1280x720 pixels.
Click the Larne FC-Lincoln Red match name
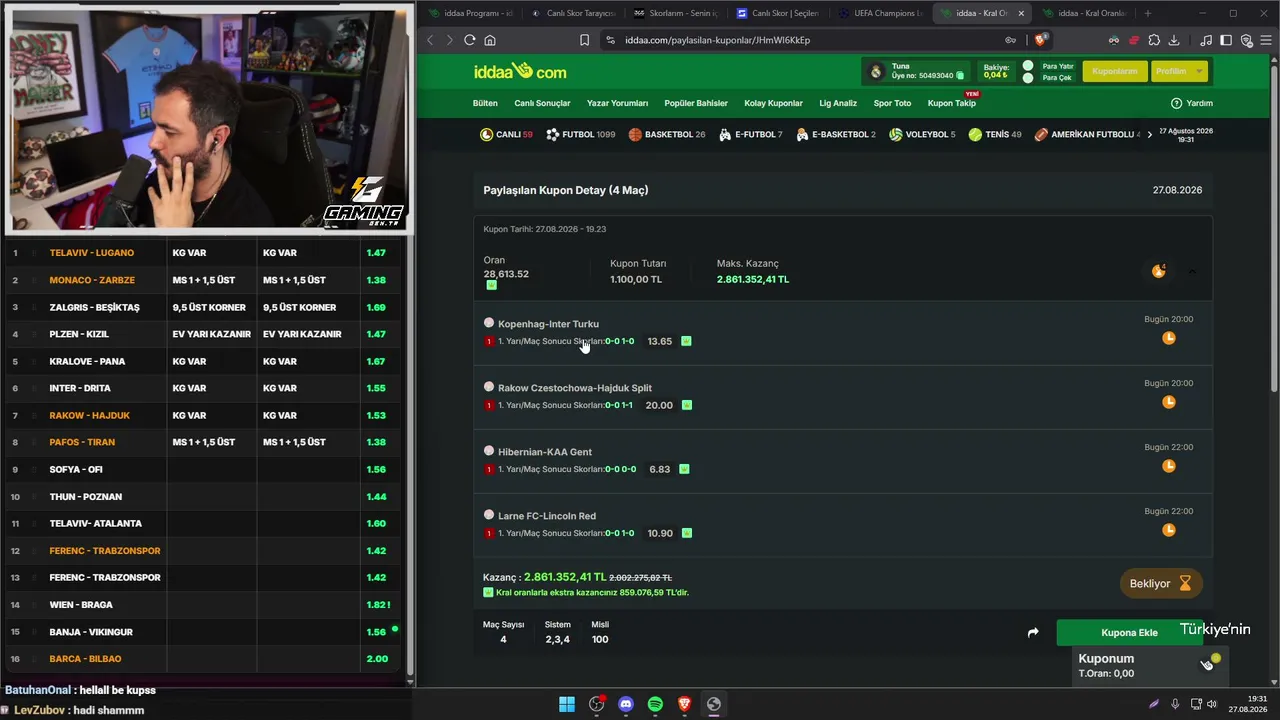[x=547, y=516]
